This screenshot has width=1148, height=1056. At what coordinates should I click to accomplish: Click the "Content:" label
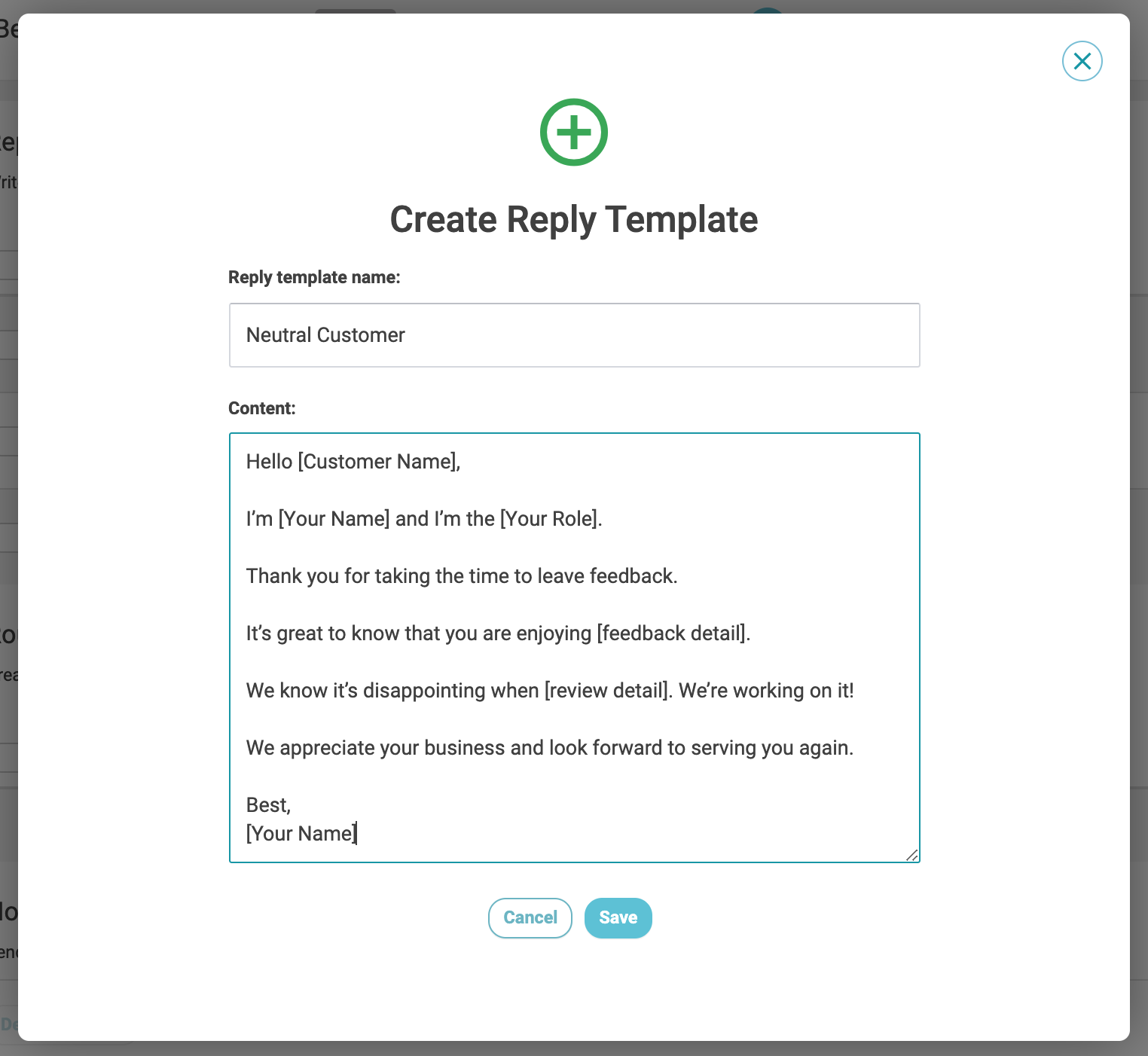[261, 408]
